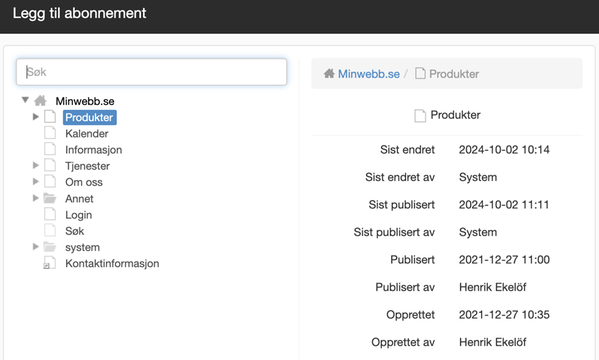Expand the Annet folder node
Viewport: 599px width, 360px height.
pos(36,198)
